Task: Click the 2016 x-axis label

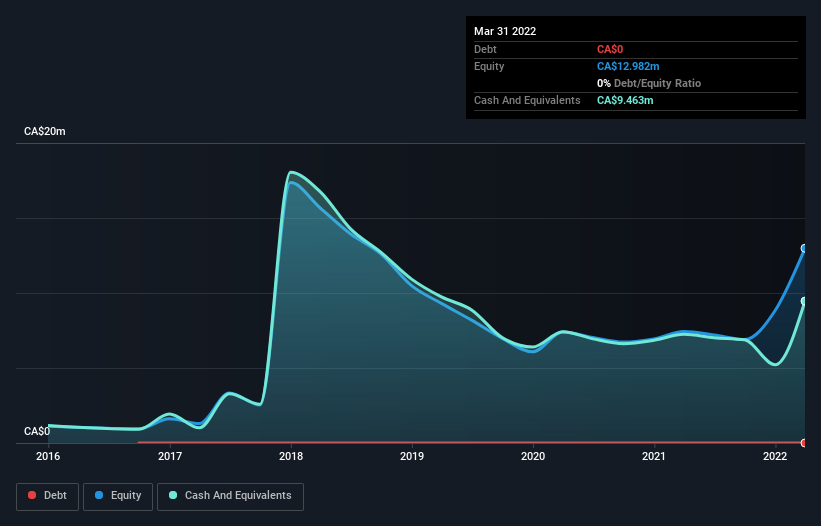Action: coord(48,456)
